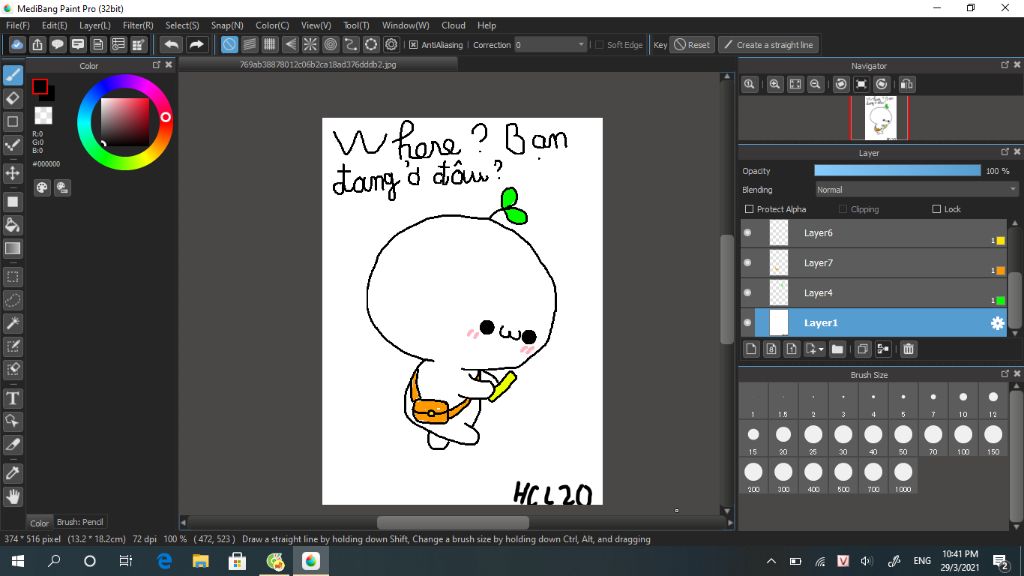Hide Layer6 visibility
Screen dimensions: 1024x576
coord(748,232)
